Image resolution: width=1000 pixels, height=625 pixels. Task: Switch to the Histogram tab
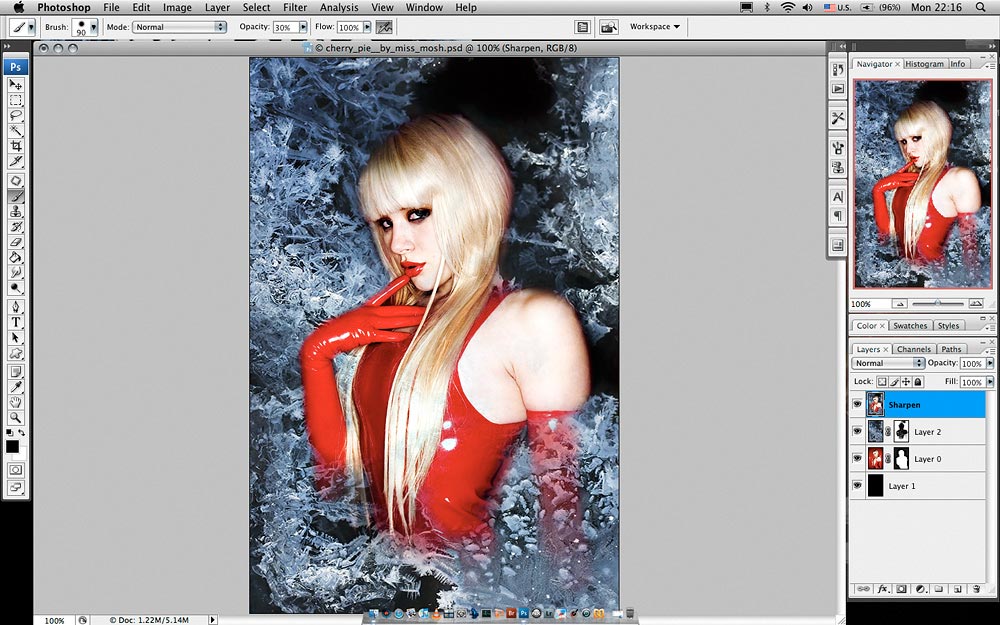pyautogui.click(x=924, y=64)
